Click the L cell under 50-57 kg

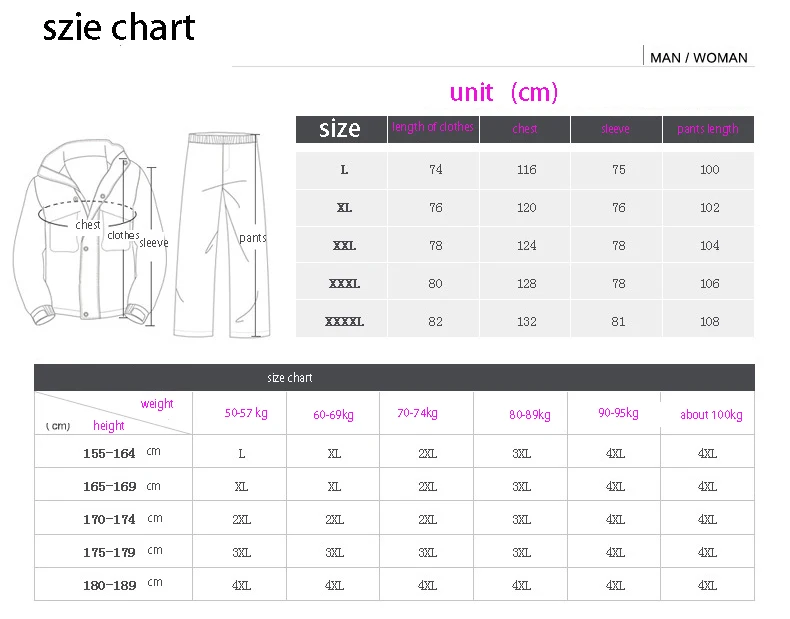click(x=241, y=454)
